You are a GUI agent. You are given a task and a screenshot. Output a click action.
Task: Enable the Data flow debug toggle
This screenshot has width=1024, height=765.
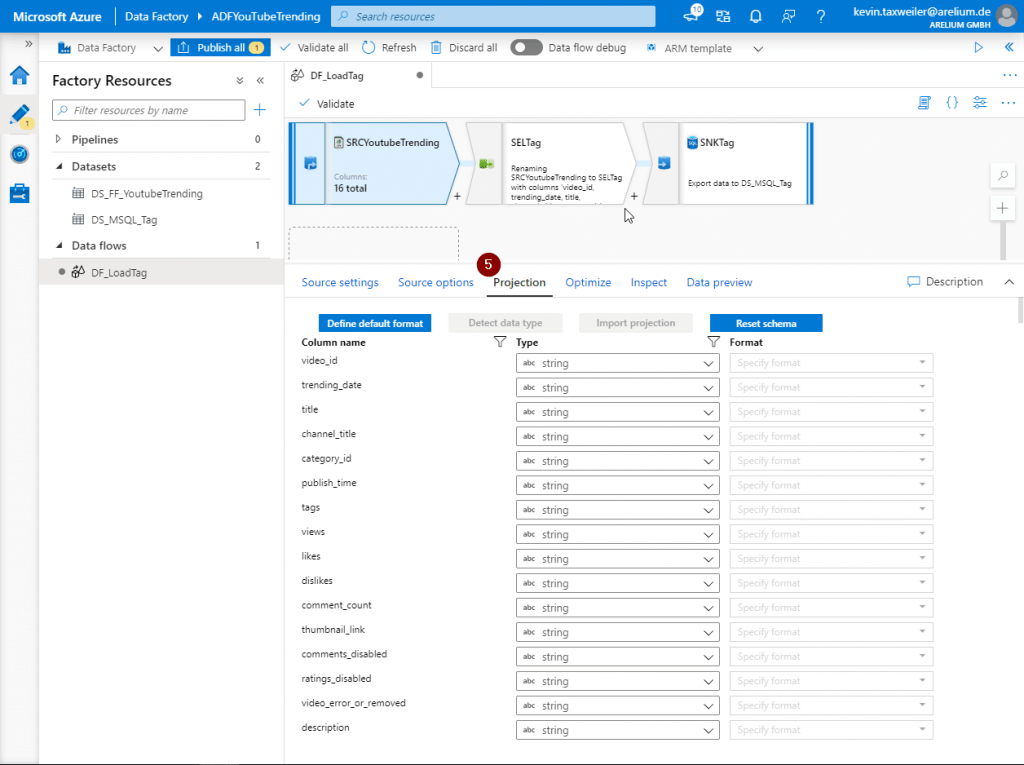[x=525, y=47]
